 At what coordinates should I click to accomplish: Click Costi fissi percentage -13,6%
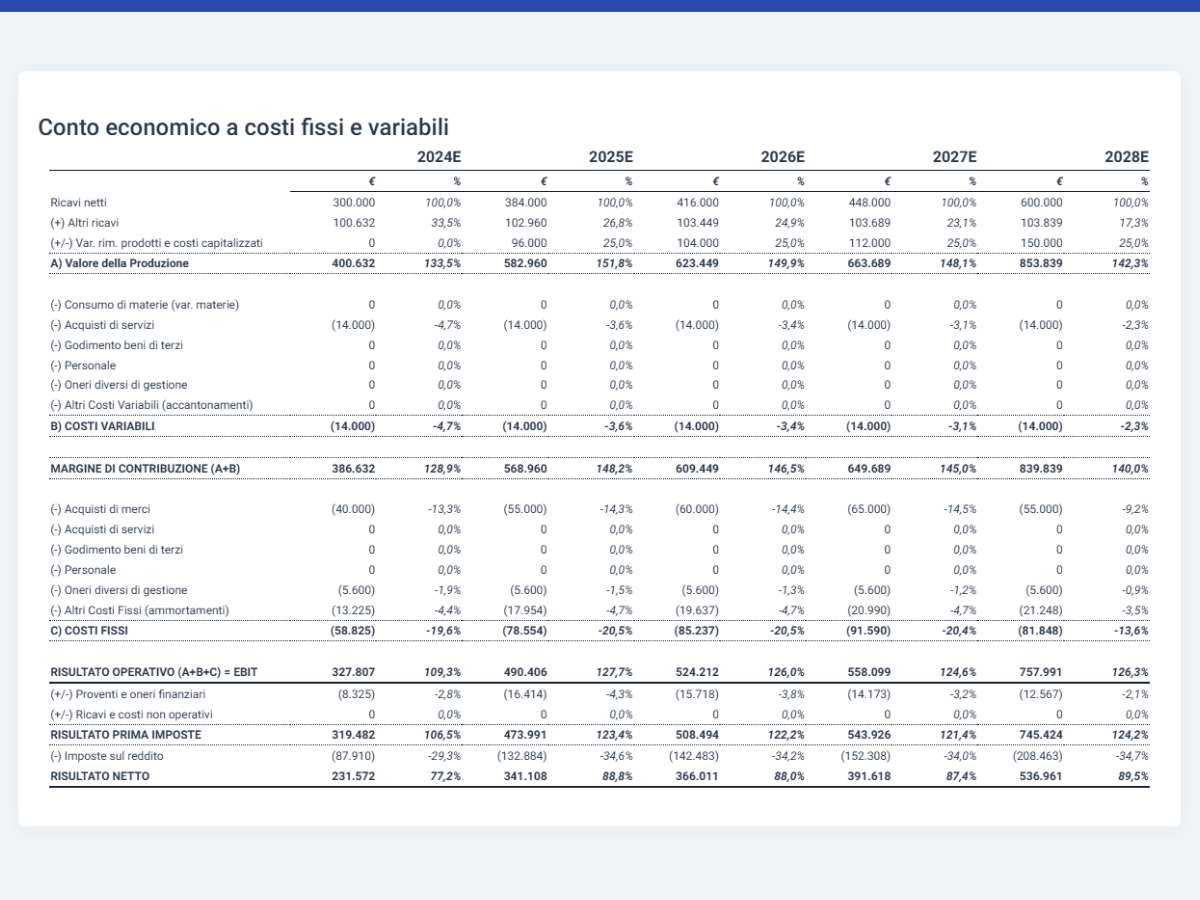coord(1131,631)
